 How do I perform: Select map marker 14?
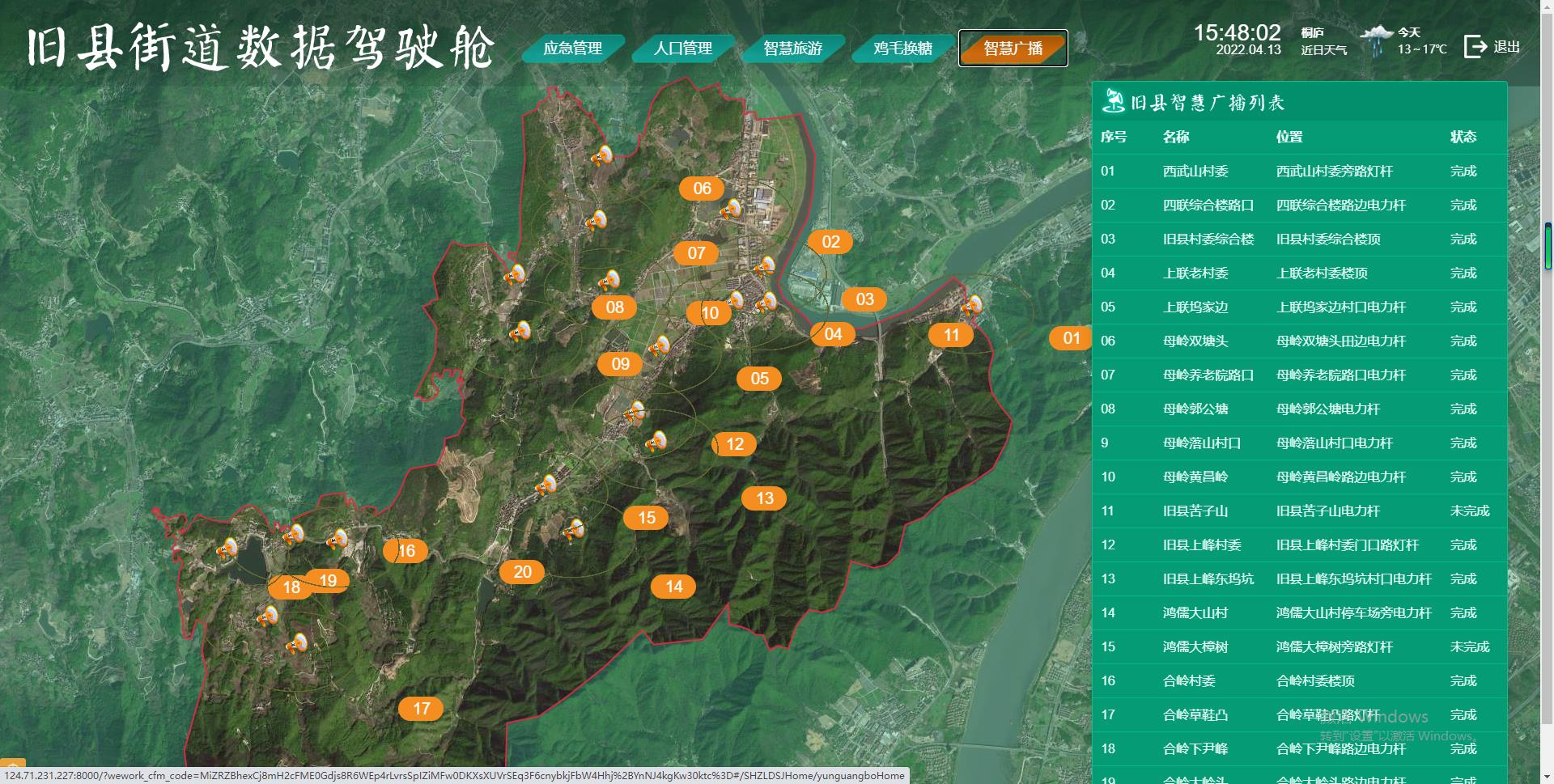click(x=673, y=587)
